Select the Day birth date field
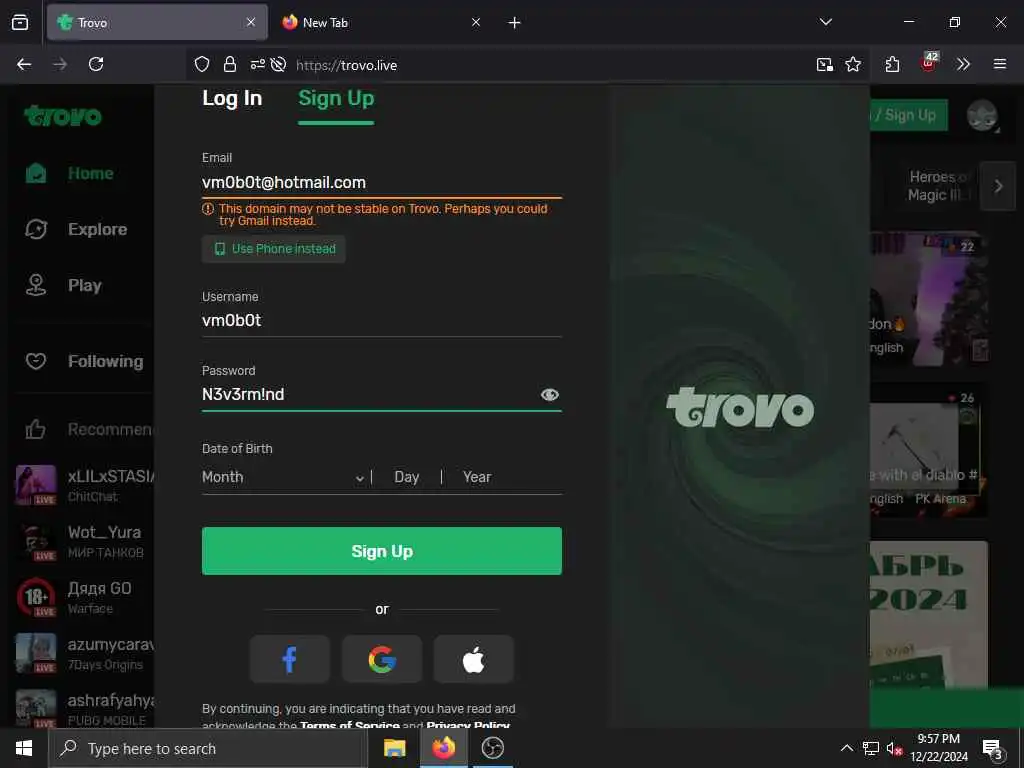Image resolution: width=1024 pixels, height=768 pixels. coord(407,477)
